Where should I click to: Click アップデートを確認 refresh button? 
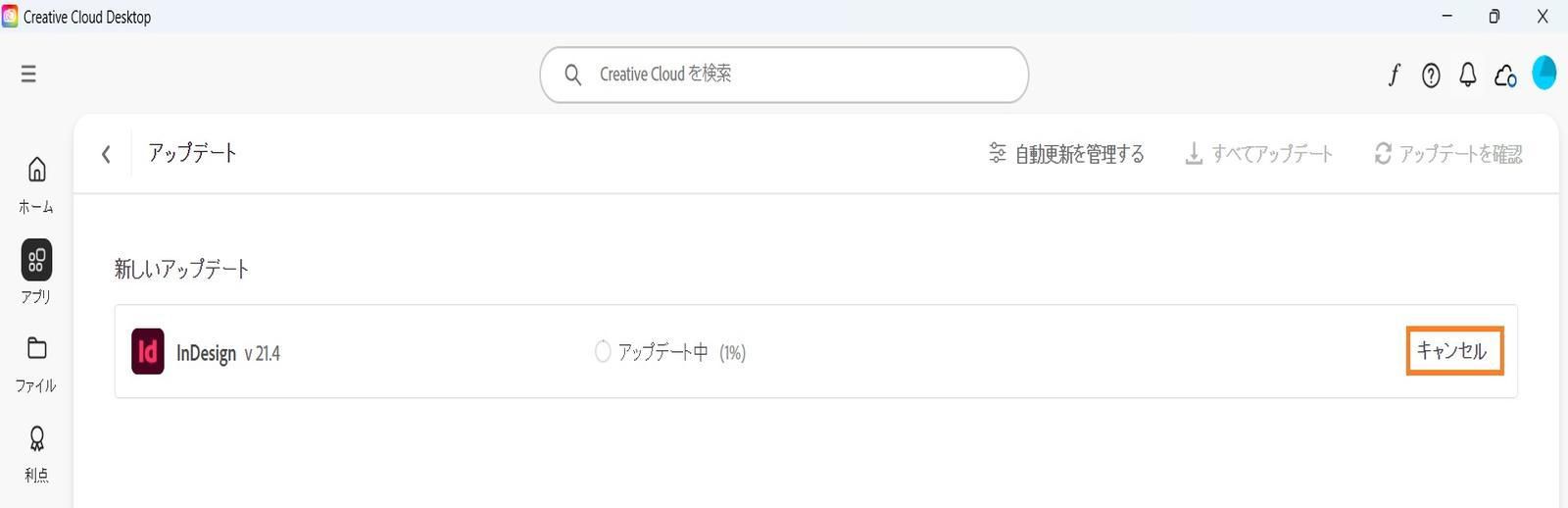1448,154
